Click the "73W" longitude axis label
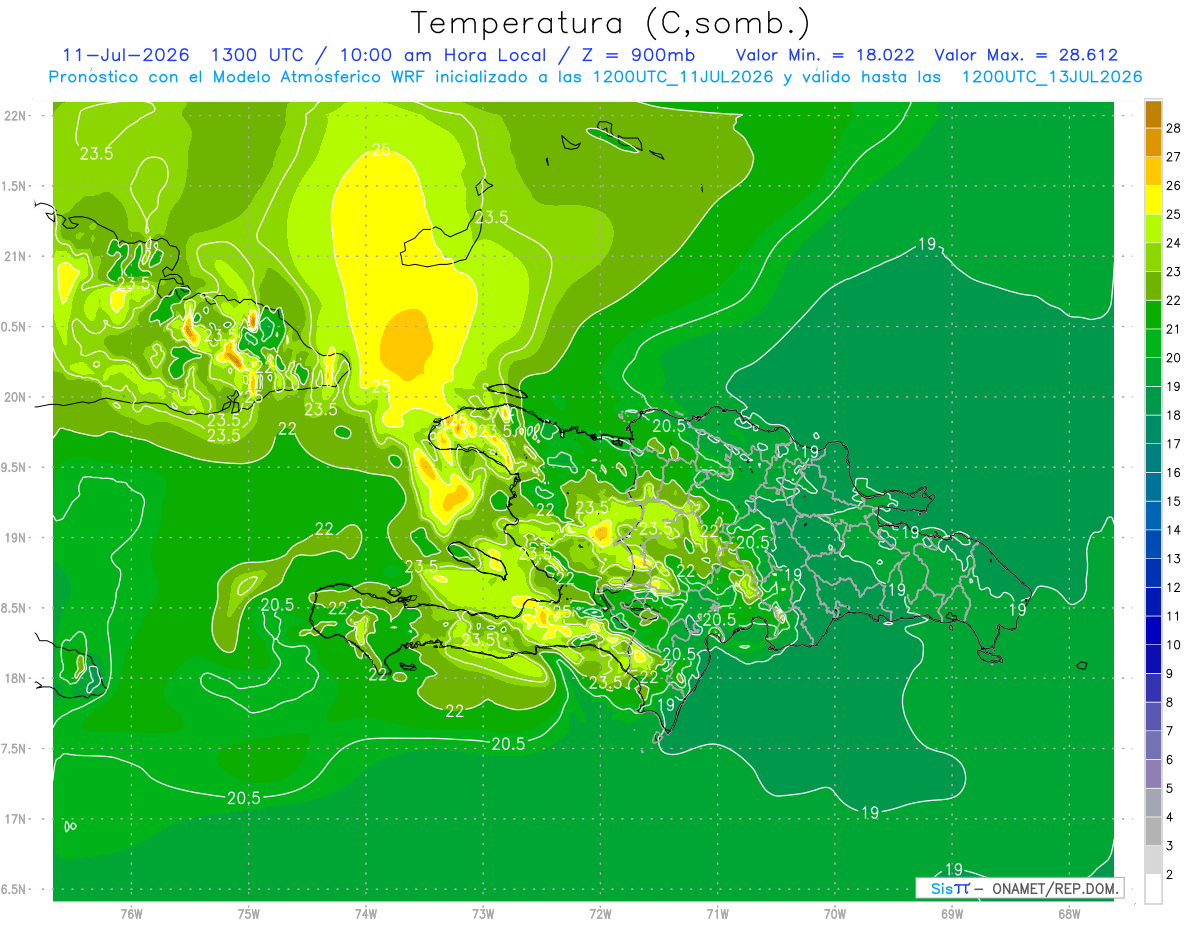The height and width of the screenshot is (927, 1200). point(483,913)
